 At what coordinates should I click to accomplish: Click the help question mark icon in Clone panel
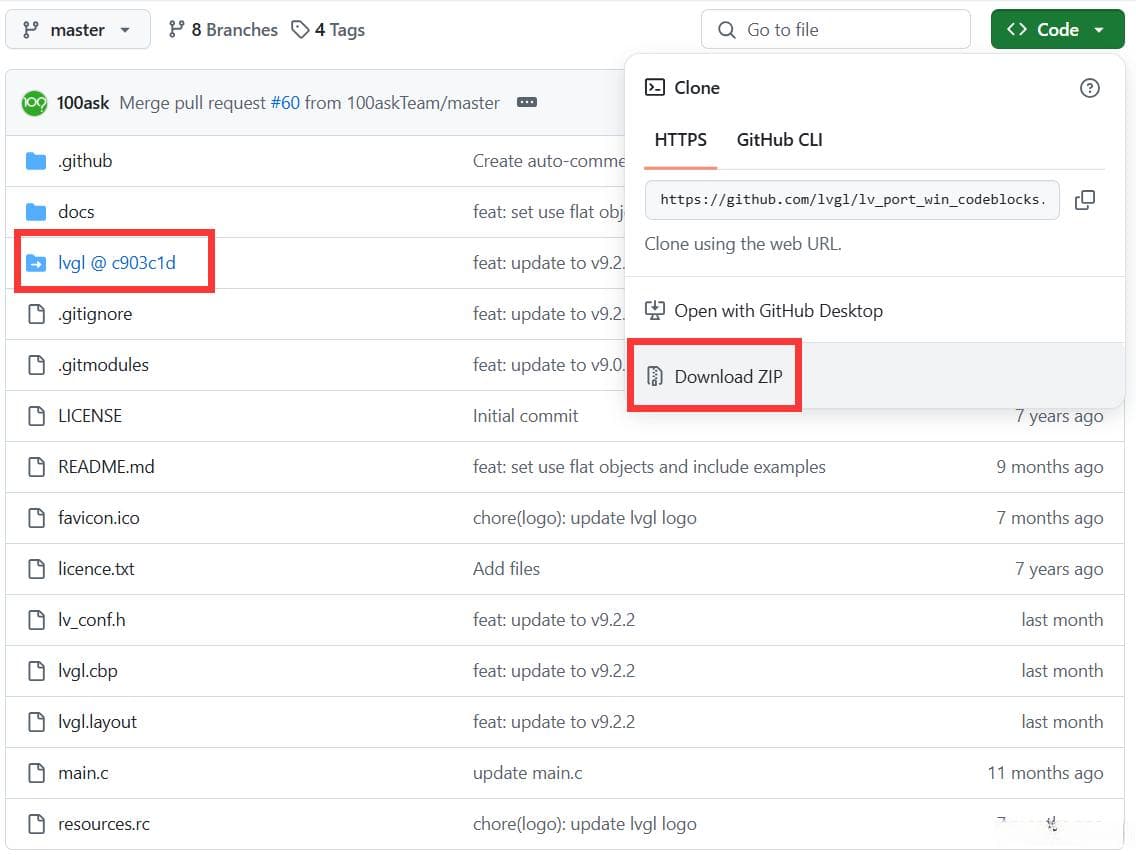pos(1089,88)
